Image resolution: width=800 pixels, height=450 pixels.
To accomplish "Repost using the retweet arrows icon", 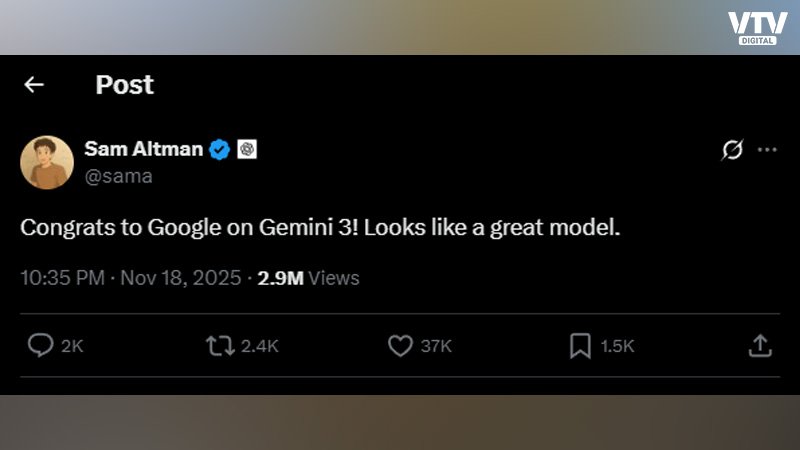I will 220,345.
